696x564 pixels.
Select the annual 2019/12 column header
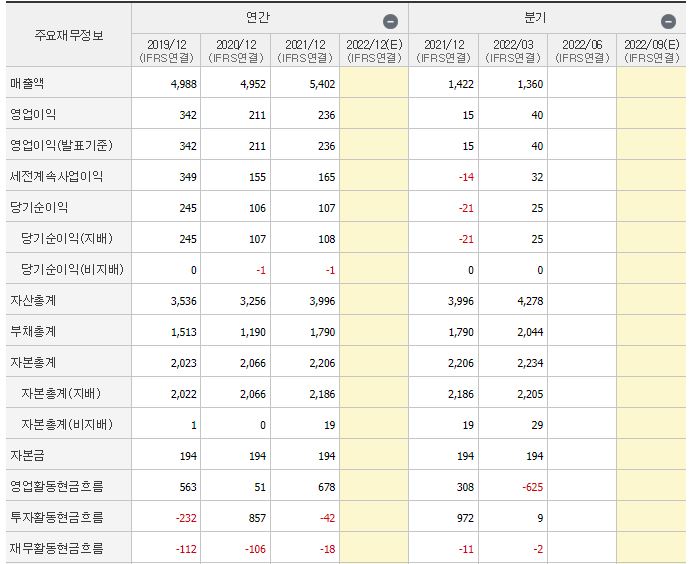(166, 51)
